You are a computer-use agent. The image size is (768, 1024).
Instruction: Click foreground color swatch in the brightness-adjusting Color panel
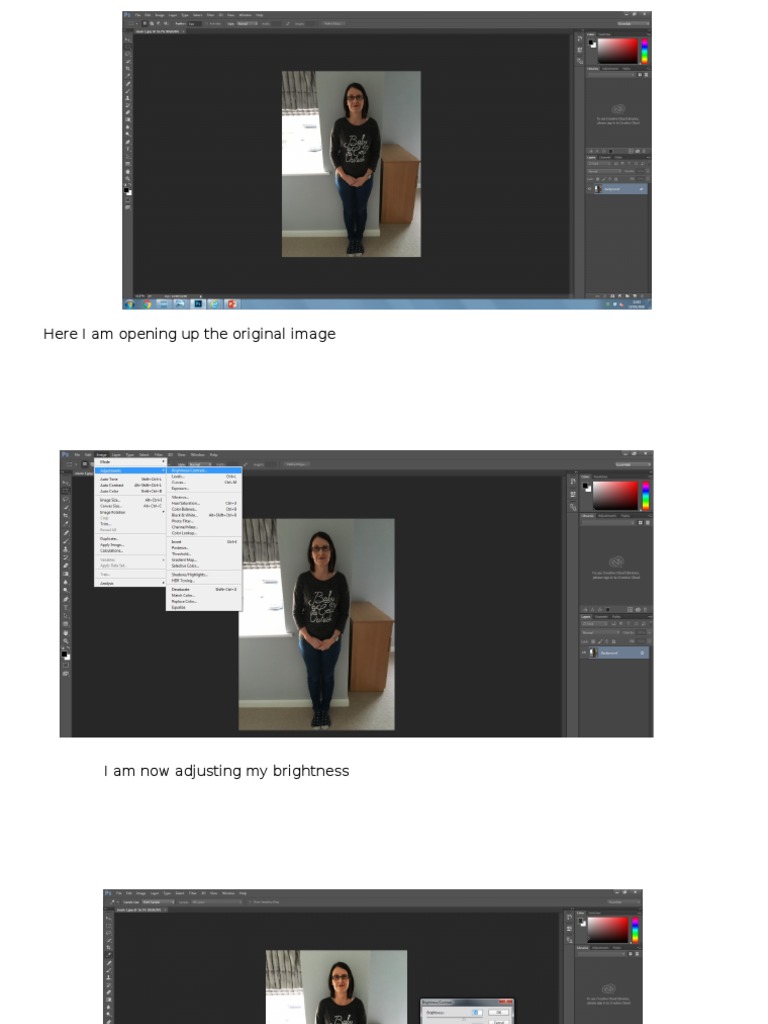(x=585, y=485)
